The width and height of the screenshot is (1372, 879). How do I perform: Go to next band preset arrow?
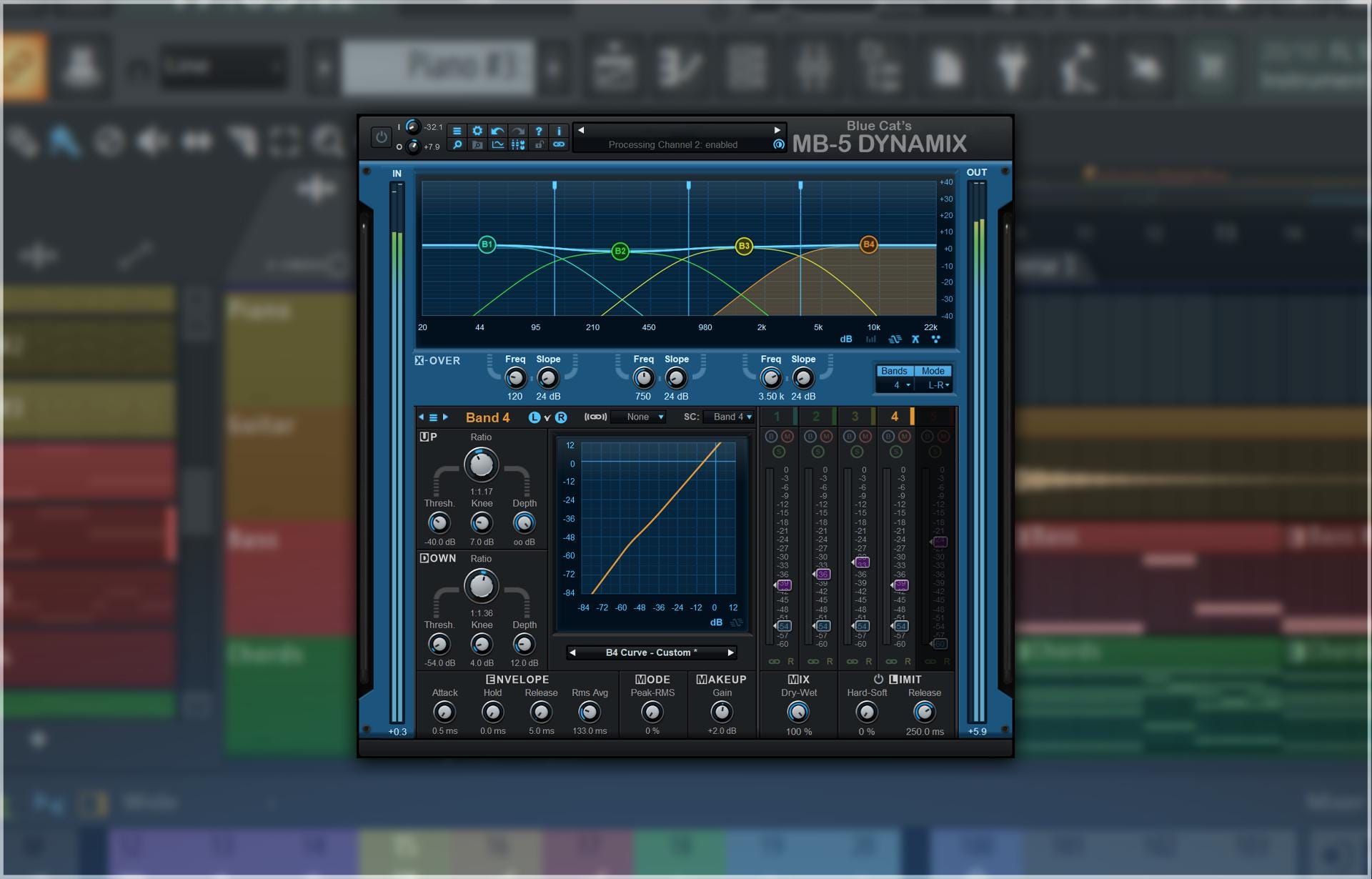(445, 417)
